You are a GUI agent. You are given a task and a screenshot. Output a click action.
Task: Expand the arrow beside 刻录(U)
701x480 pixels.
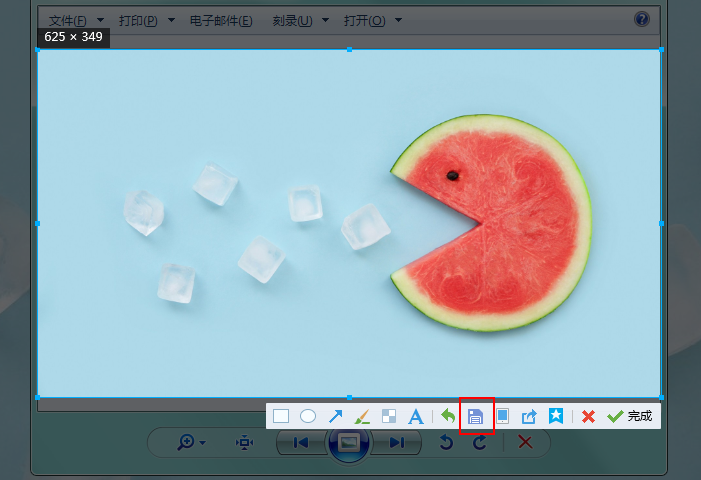[325, 20]
